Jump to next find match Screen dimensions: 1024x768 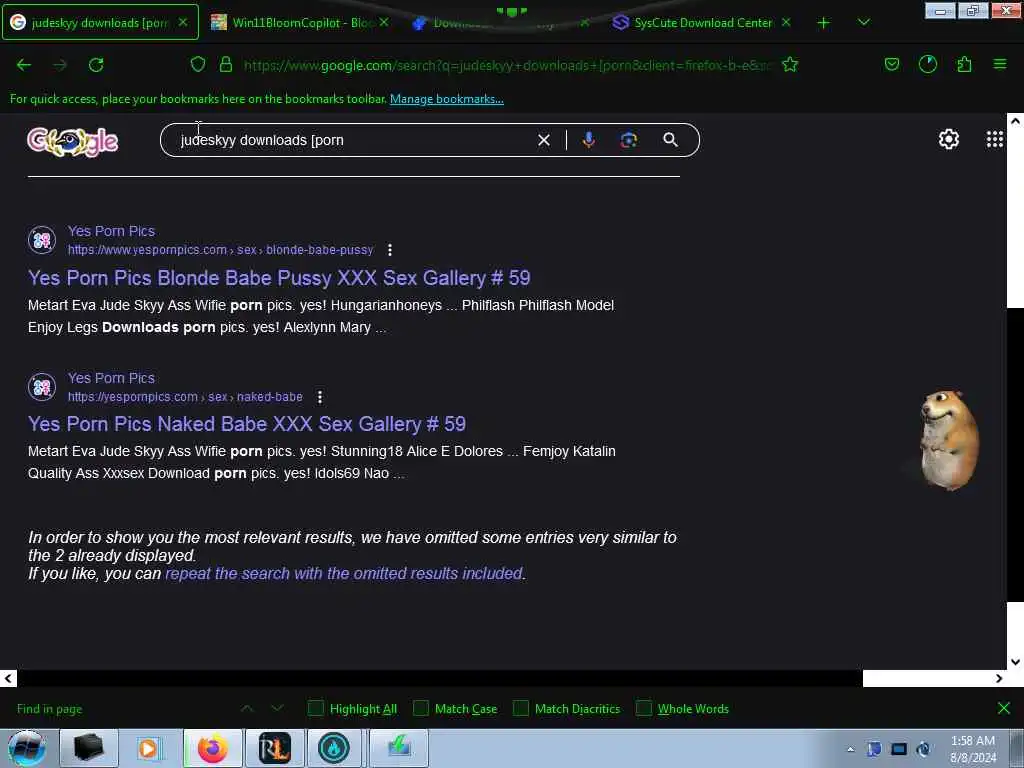277,708
